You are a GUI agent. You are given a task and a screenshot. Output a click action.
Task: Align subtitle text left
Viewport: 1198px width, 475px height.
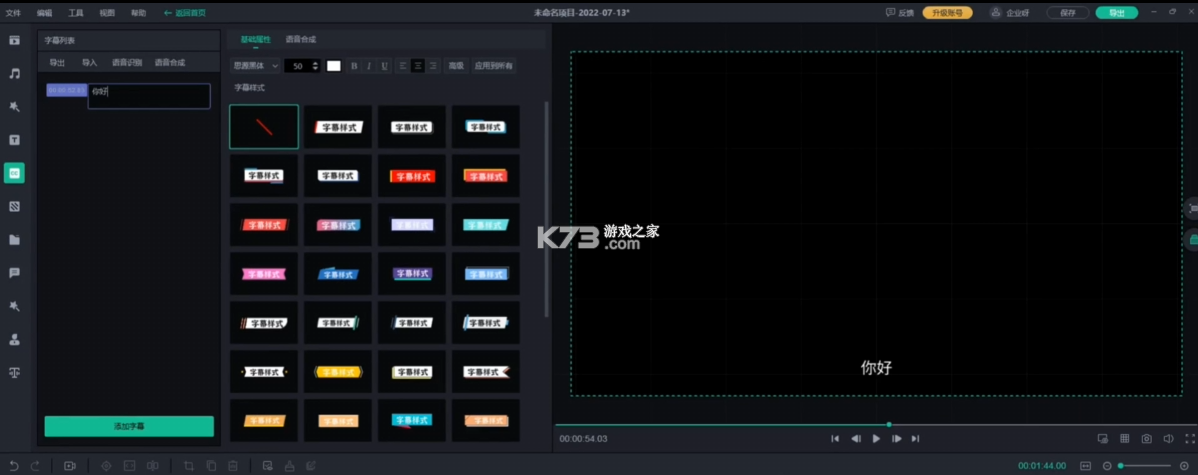403,66
